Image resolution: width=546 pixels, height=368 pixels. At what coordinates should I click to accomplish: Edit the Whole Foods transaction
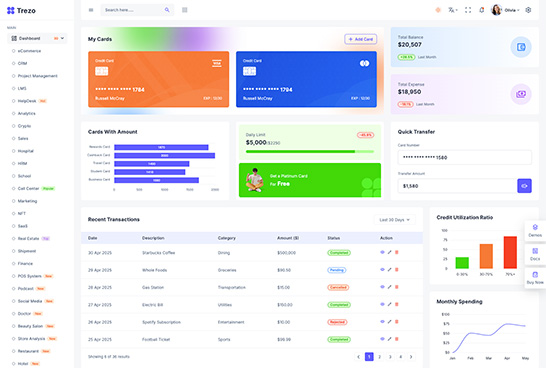[x=389, y=269]
